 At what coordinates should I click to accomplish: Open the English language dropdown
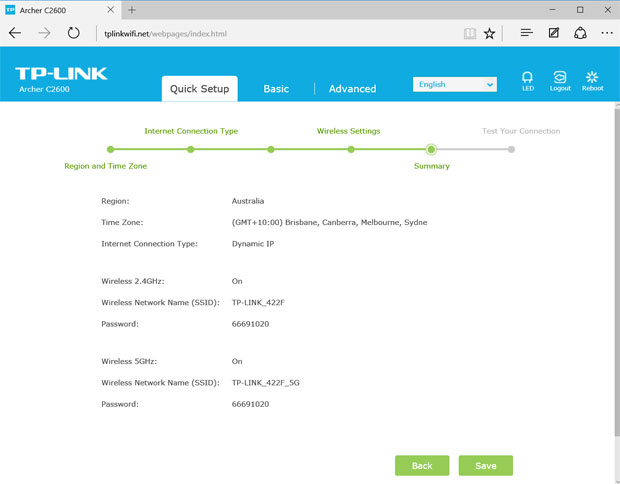tap(455, 84)
